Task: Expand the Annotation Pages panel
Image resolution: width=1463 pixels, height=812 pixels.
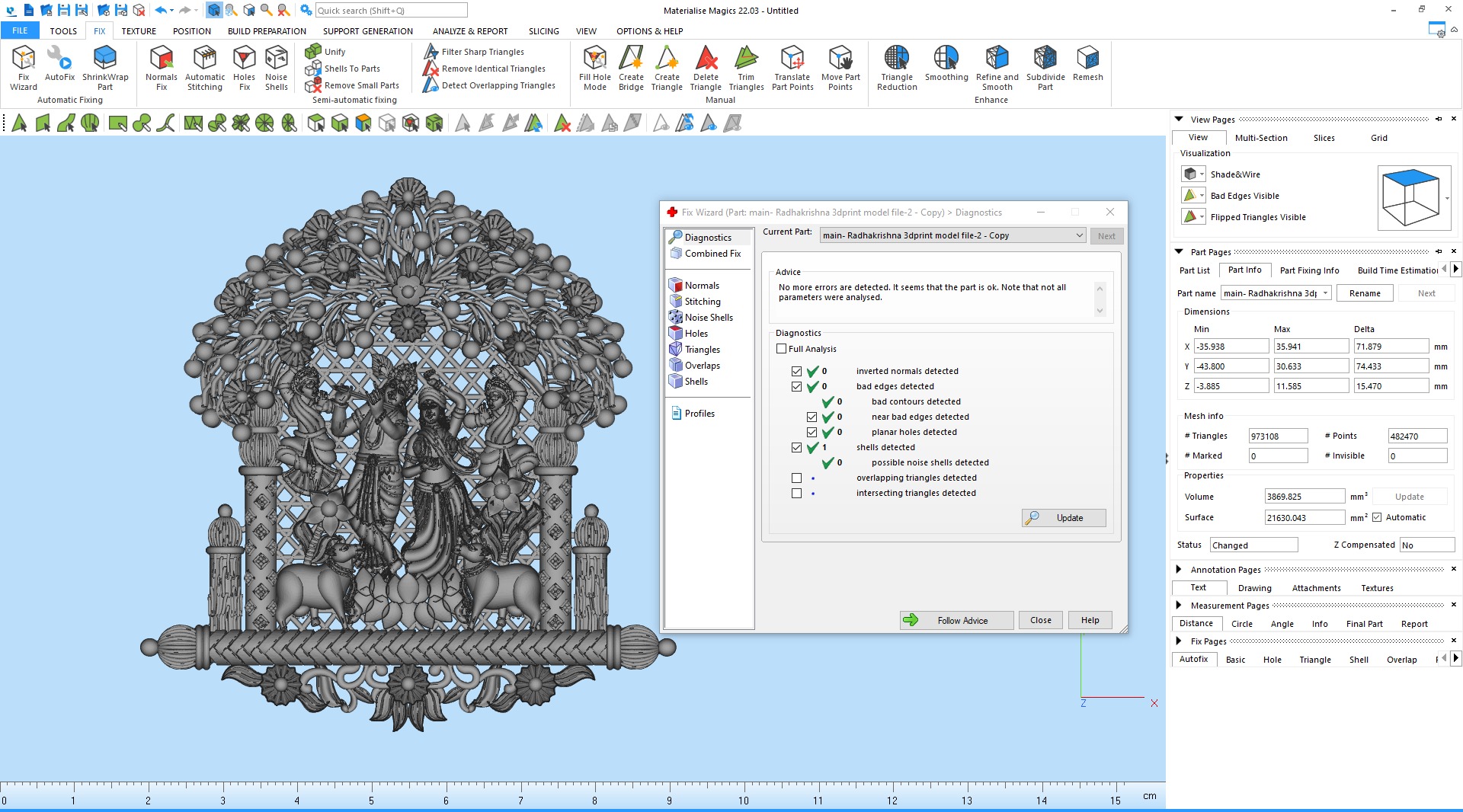Action: (1179, 569)
